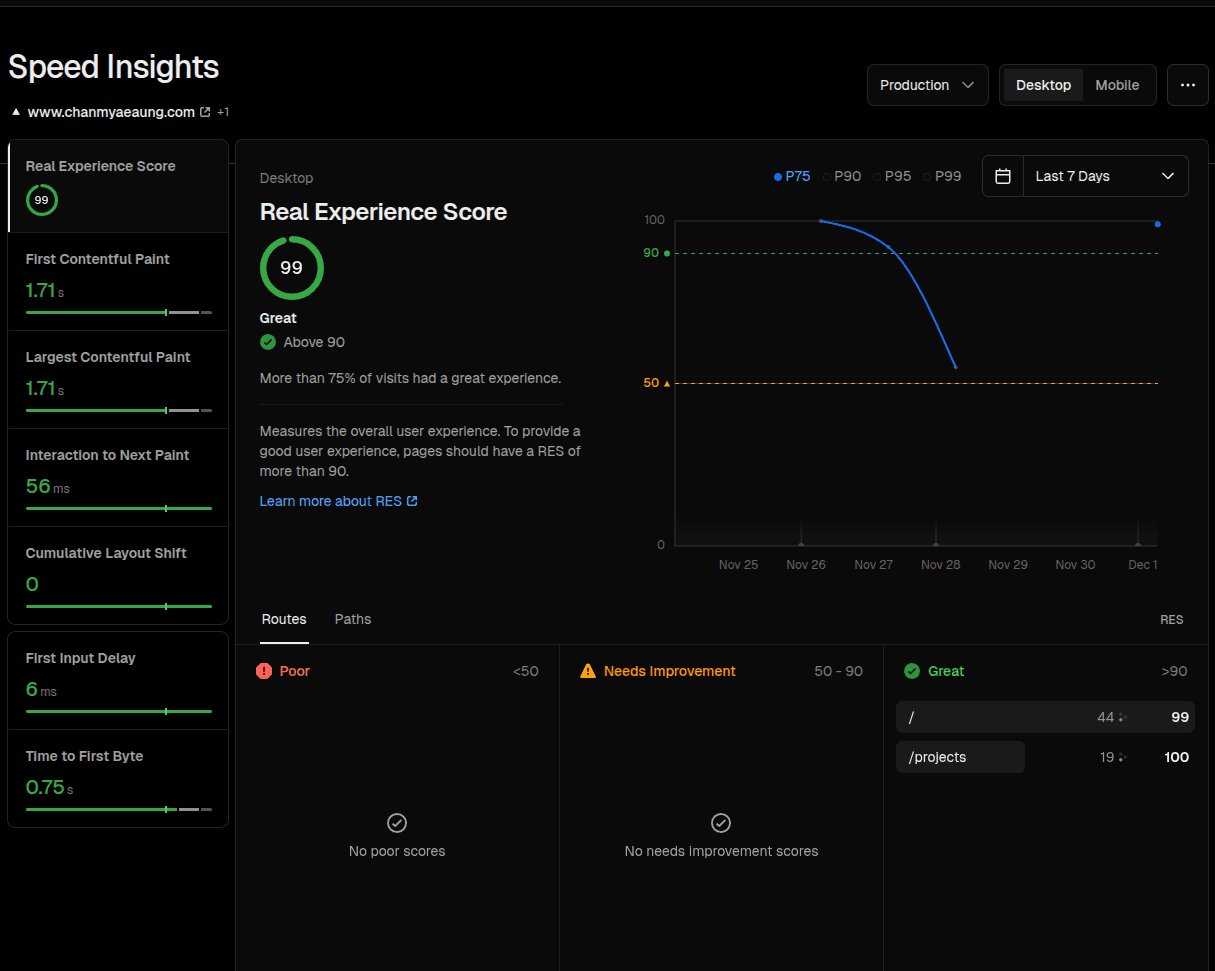Viewport: 1215px width, 971px height.
Task: Click the warning triangle beside Needs Improvement
Action: pos(587,671)
